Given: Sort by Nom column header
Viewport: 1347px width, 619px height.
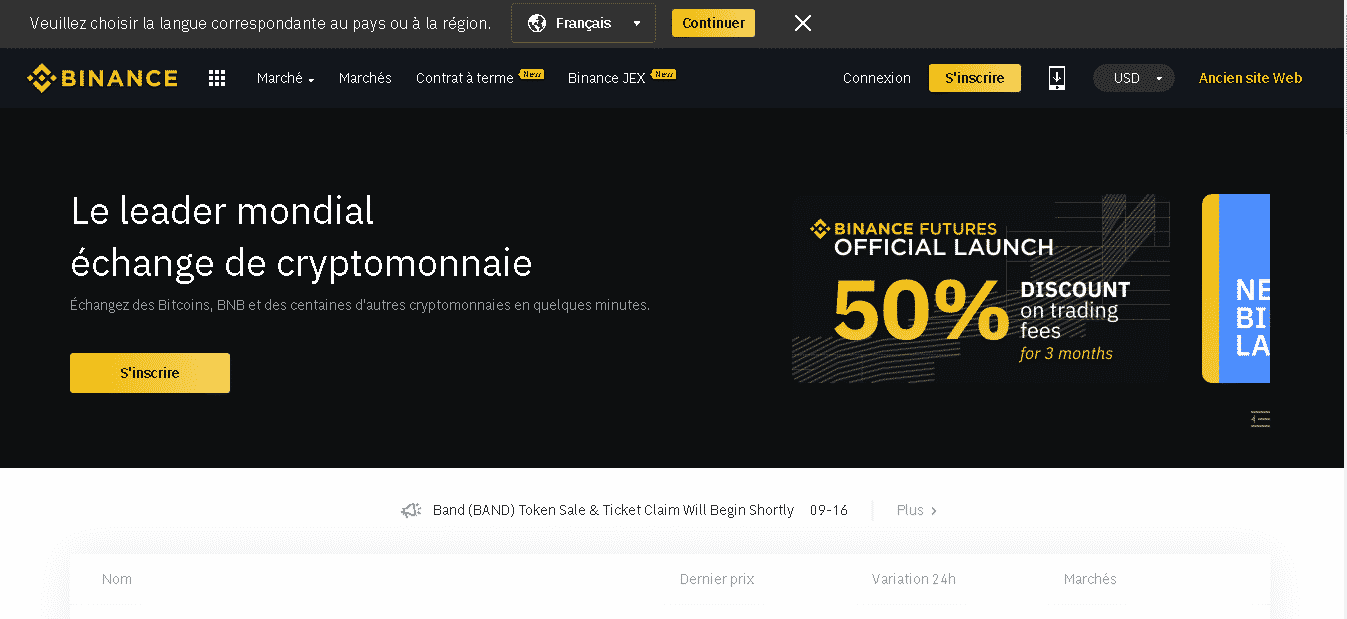Looking at the screenshot, I should tap(117, 579).
